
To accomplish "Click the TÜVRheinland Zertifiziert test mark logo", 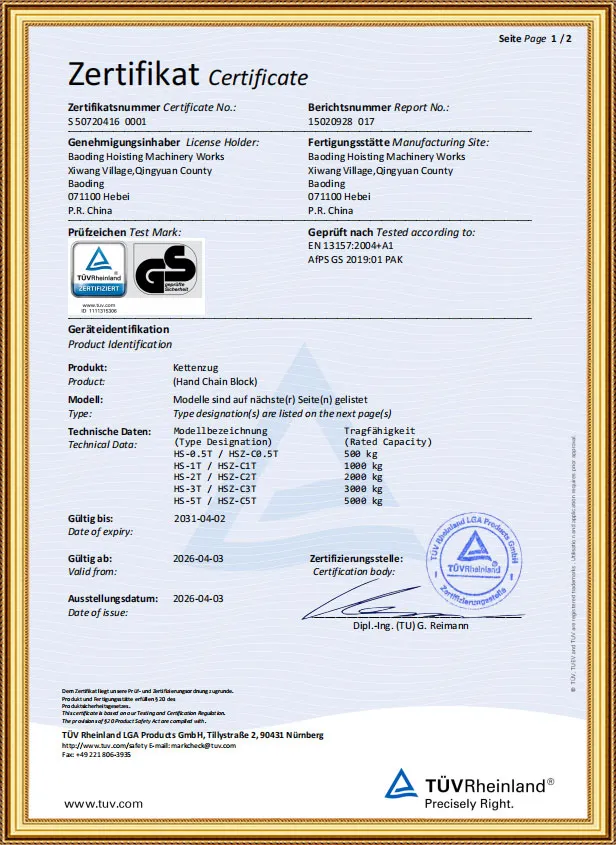I will [99, 269].
